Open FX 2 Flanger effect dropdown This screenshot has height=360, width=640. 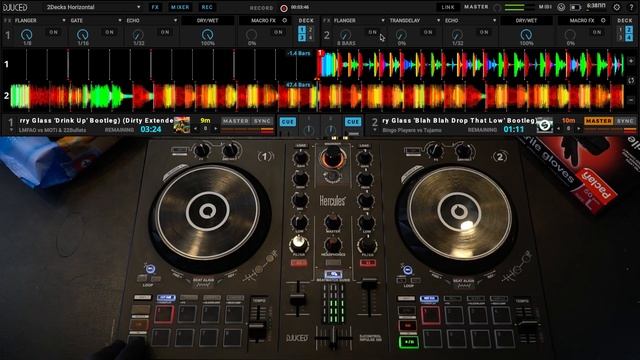(359, 20)
